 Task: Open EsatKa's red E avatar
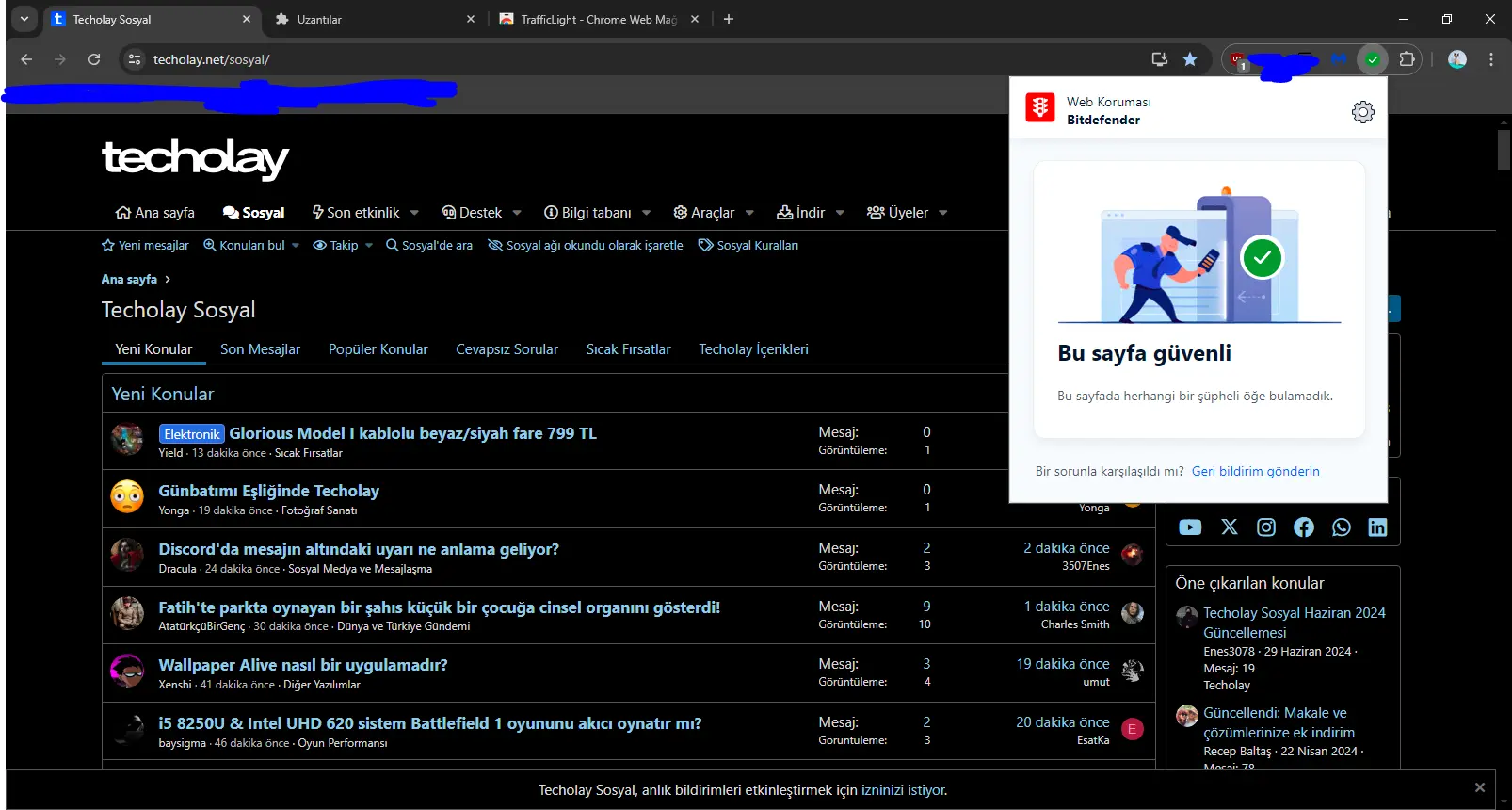[1133, 729]
